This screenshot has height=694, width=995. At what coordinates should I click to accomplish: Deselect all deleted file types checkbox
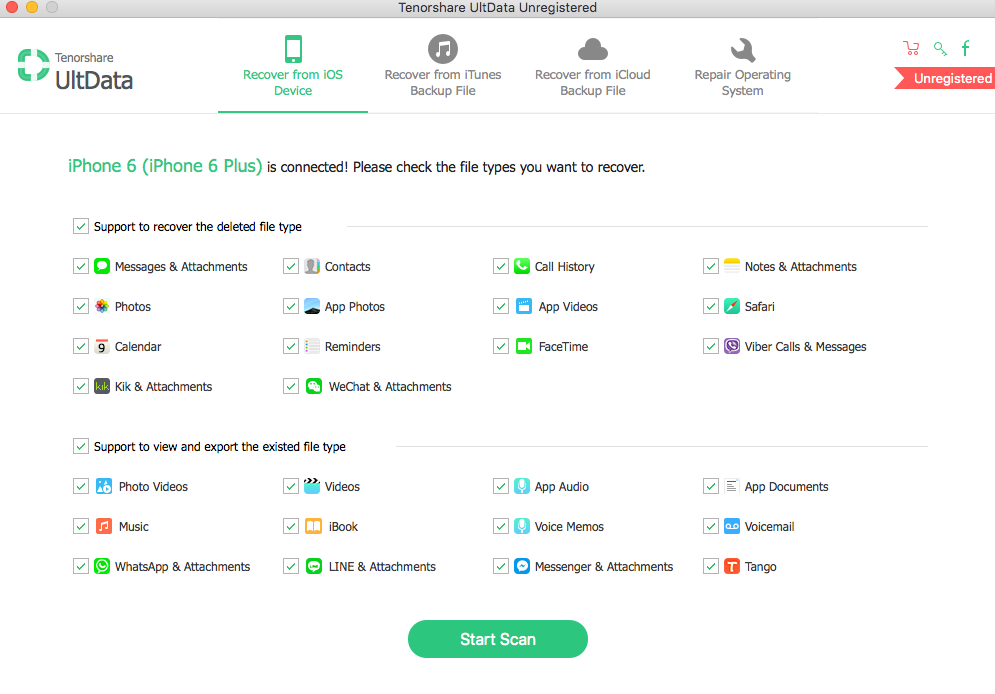click(81, 226)
